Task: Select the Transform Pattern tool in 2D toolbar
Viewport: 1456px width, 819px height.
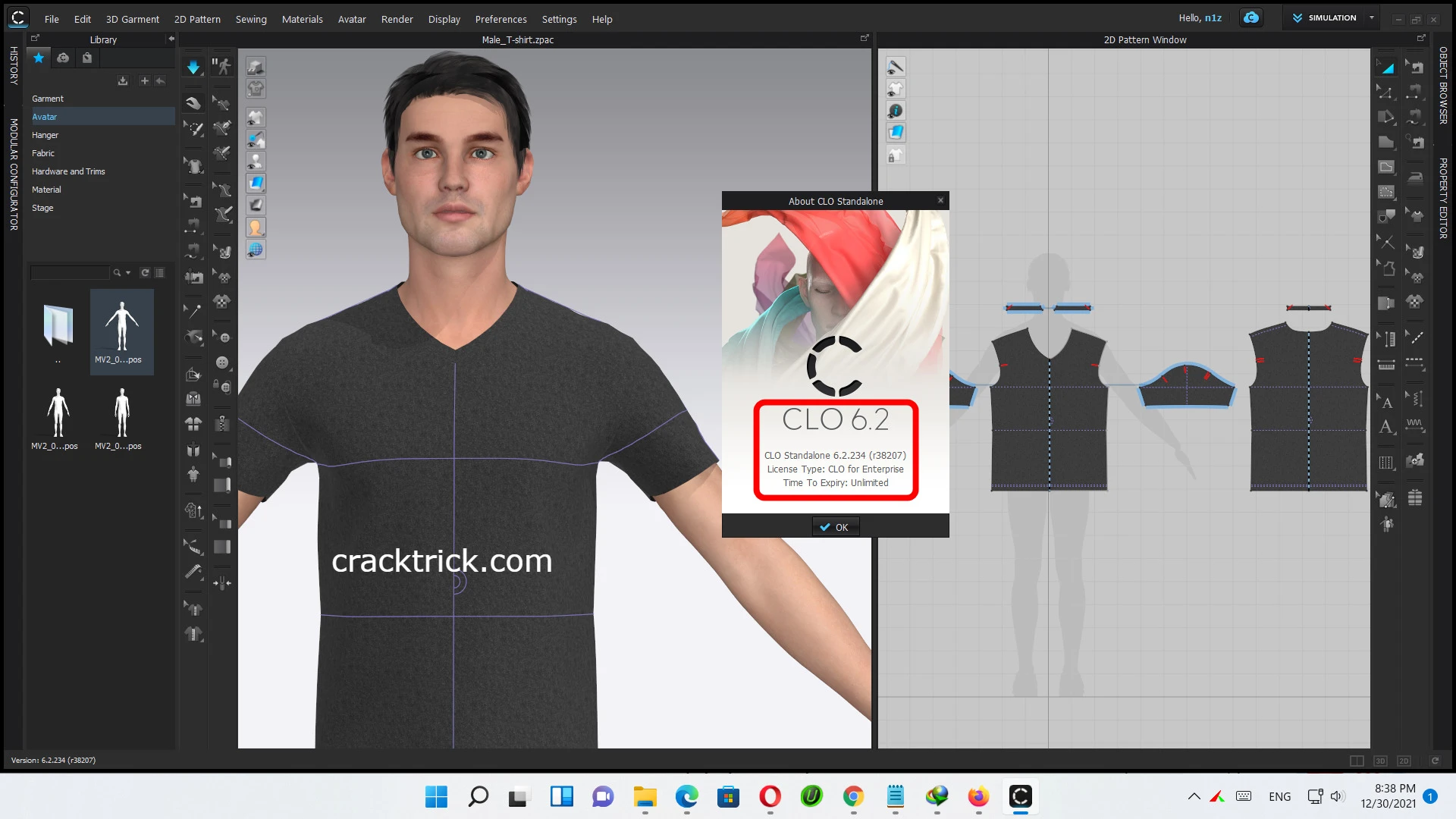Action: (1385, 67)
